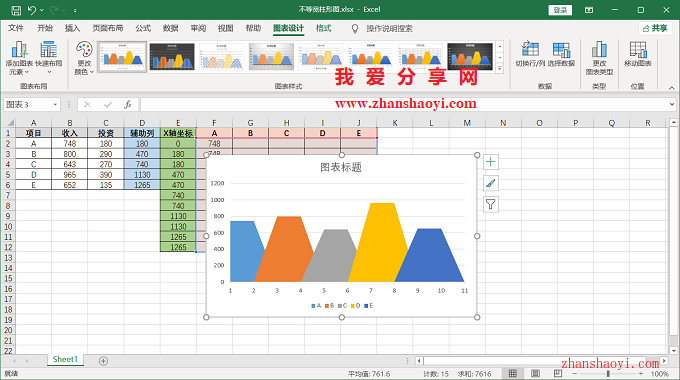The width and height of the screenshot is (680, 380).
Task: Select the gray gradient fourth chart style
Action: point(271,56)
